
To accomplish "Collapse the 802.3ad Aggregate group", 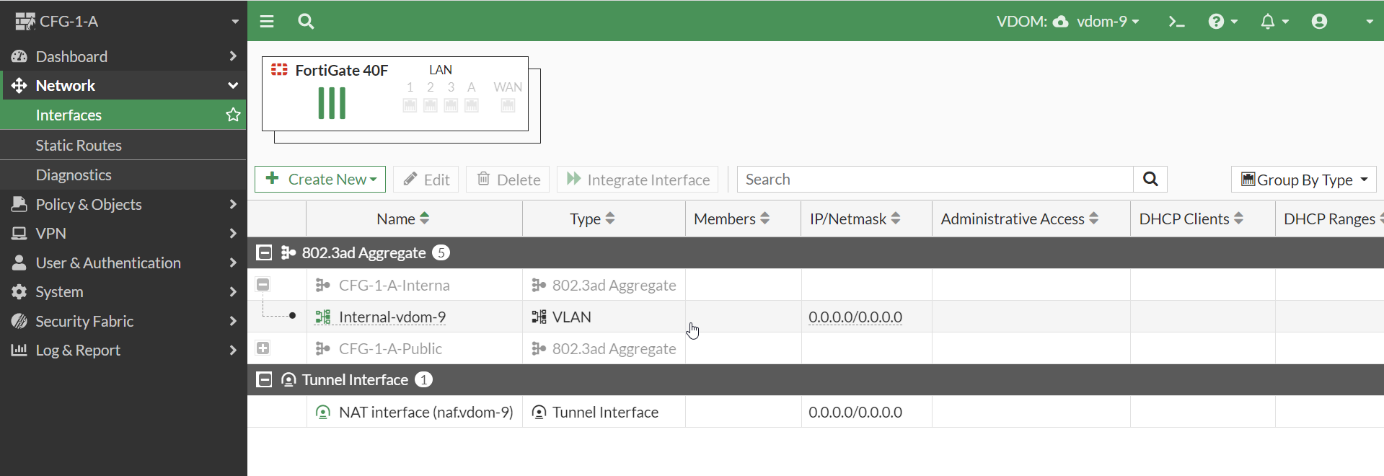I will point(265,253).
